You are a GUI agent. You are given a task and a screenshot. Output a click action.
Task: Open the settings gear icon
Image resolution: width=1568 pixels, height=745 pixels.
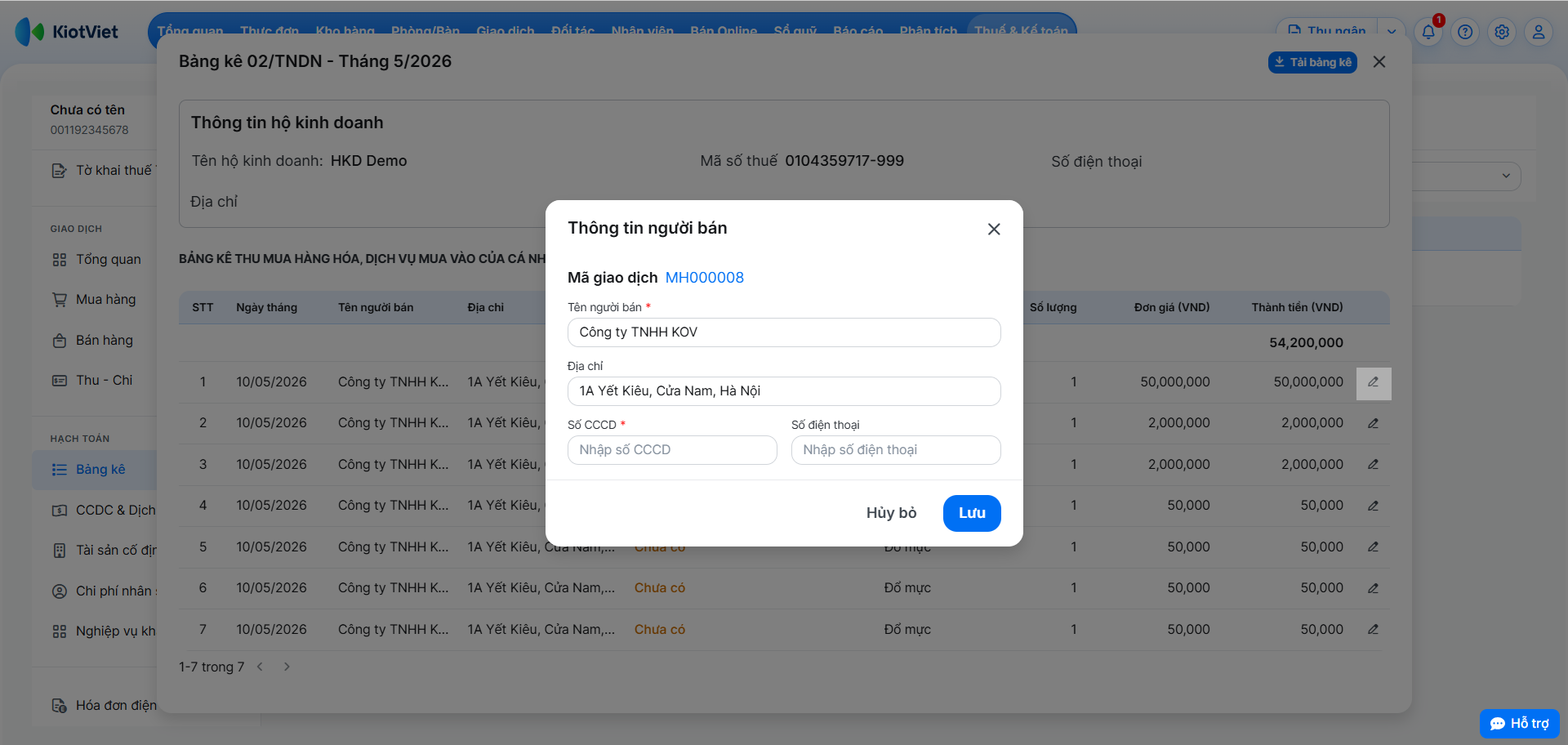pos(1502,32)
